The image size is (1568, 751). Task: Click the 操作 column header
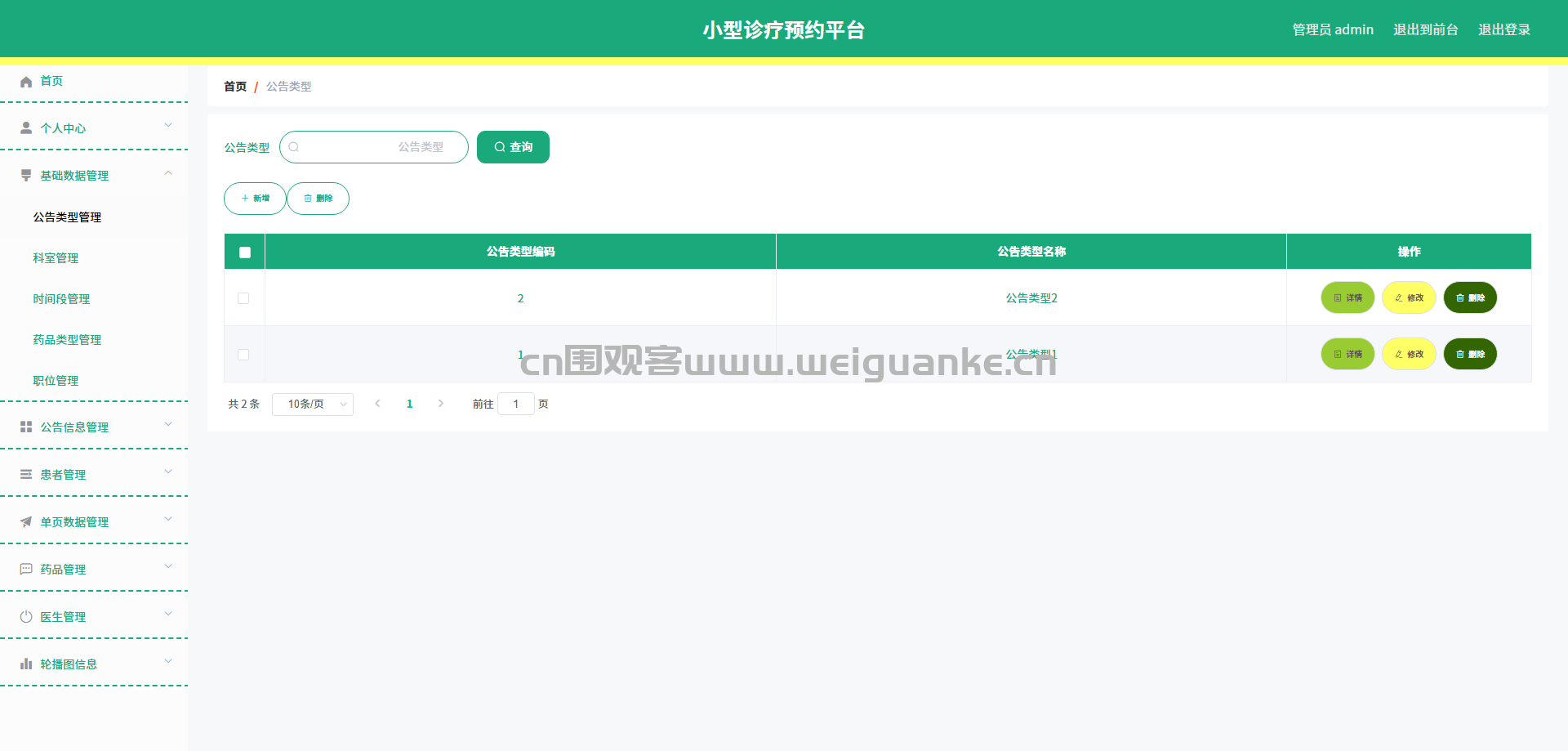[1409, 252]
